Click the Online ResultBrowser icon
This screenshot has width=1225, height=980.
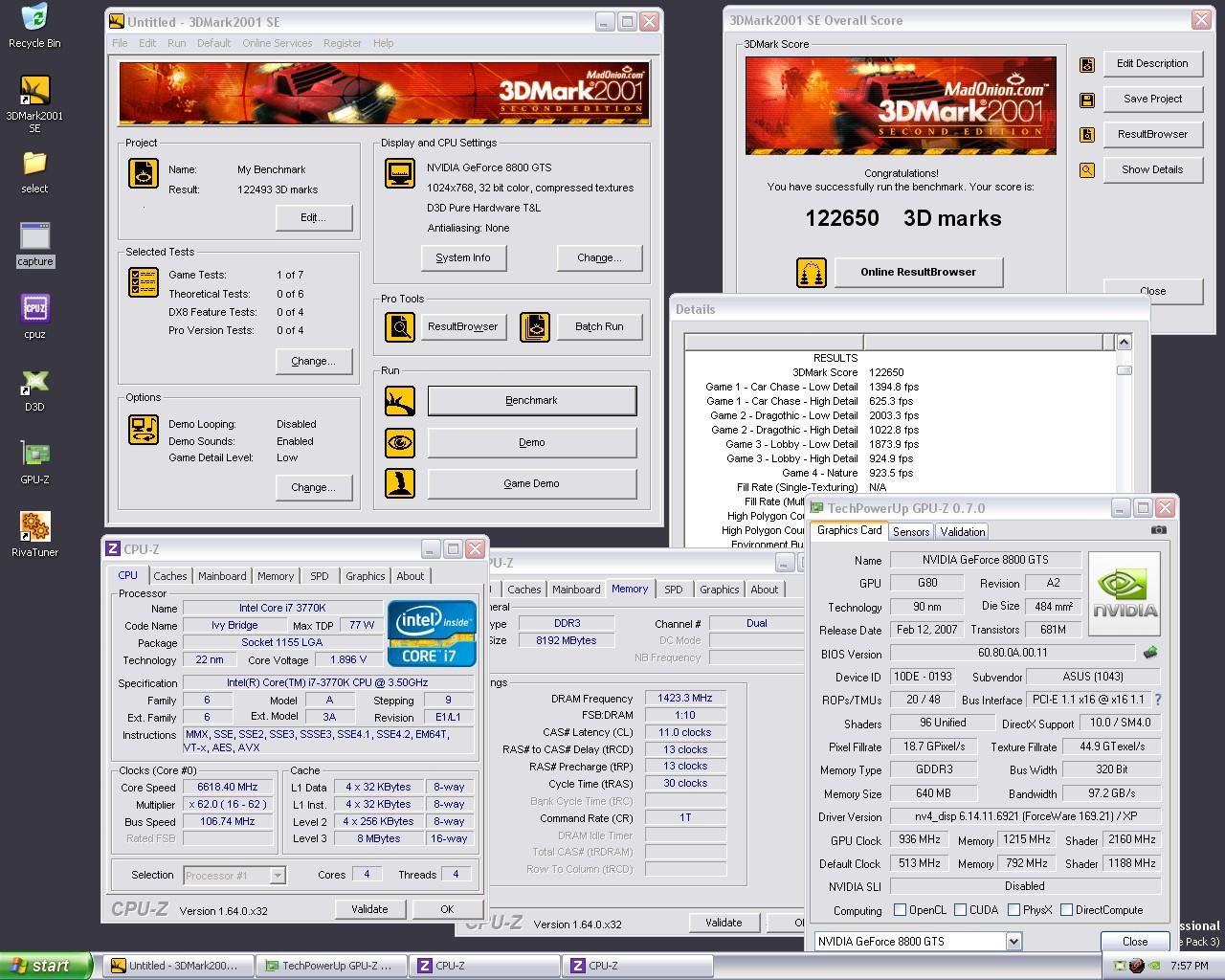pos(812,273)
